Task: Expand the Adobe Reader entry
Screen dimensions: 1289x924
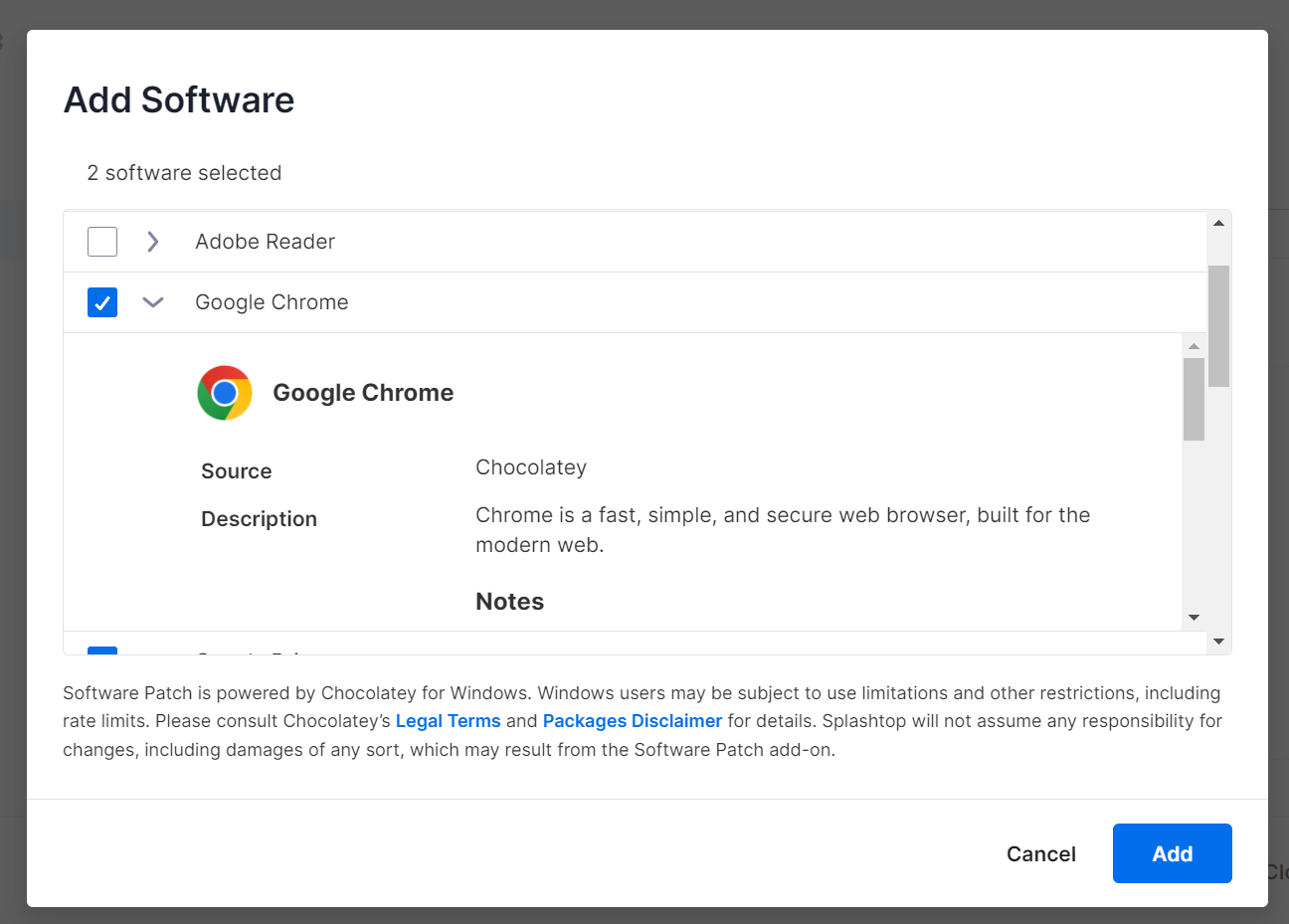Action: [x=152, y=241]
